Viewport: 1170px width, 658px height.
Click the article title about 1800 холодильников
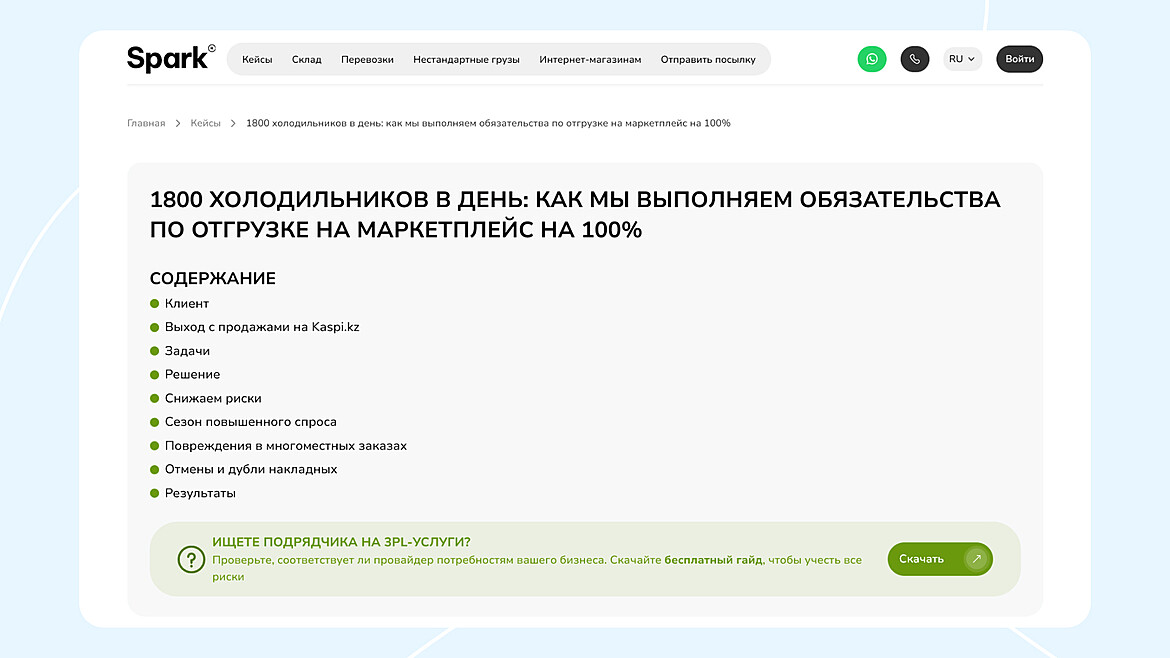coord(575,215)
